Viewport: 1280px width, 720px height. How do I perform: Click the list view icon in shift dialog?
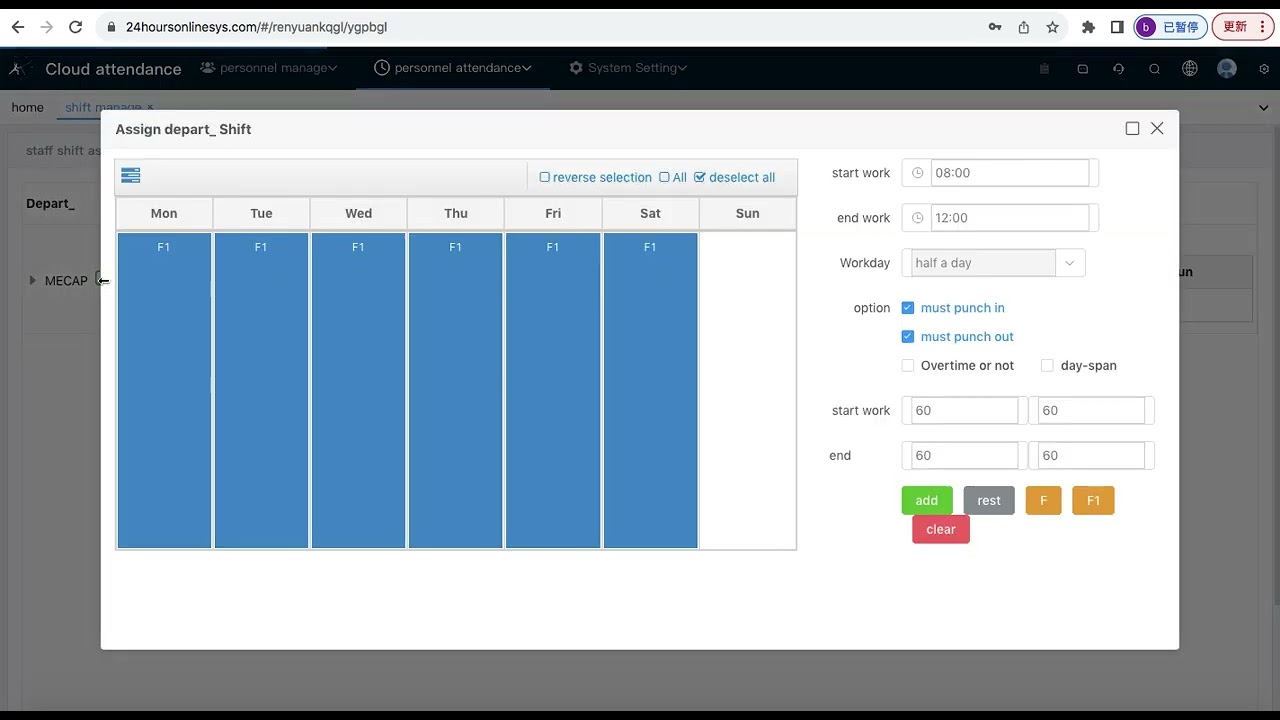point(131,175)
